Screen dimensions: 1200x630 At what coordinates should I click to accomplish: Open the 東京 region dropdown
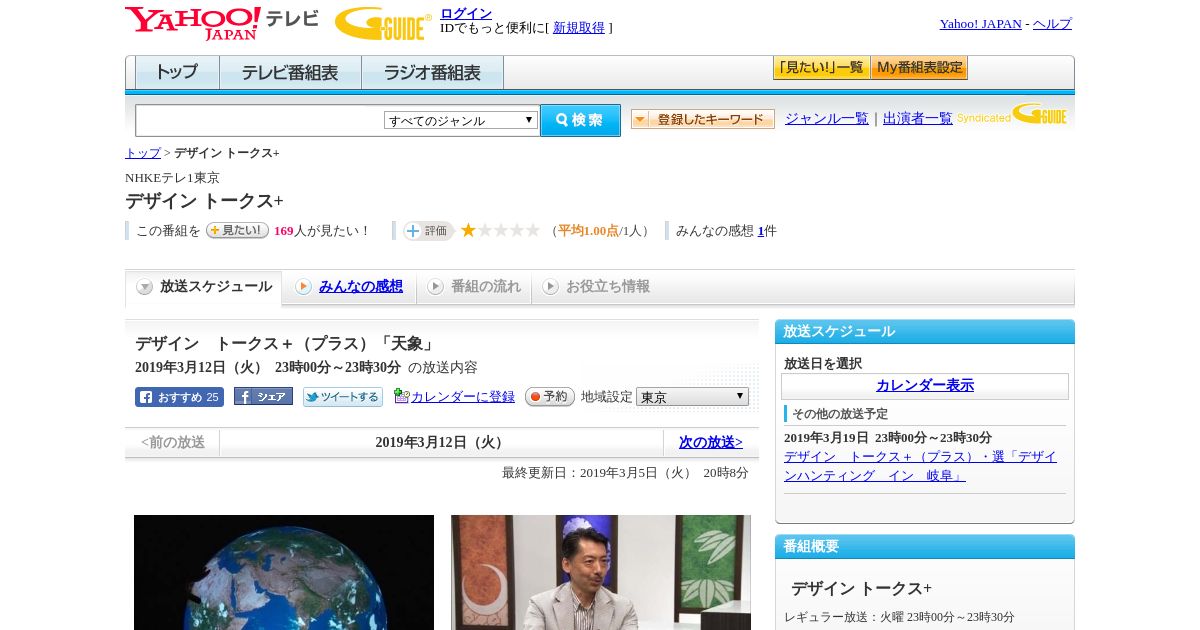[692, 397]
